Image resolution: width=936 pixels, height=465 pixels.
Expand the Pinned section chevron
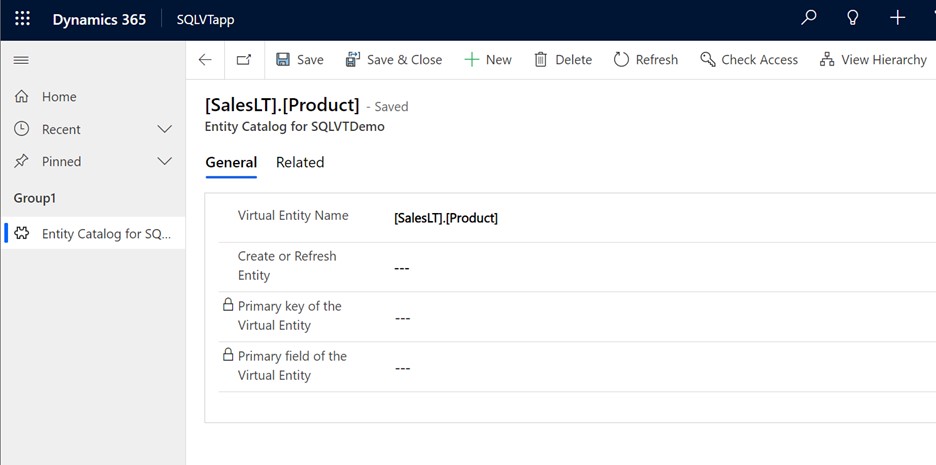pos(166,161)
